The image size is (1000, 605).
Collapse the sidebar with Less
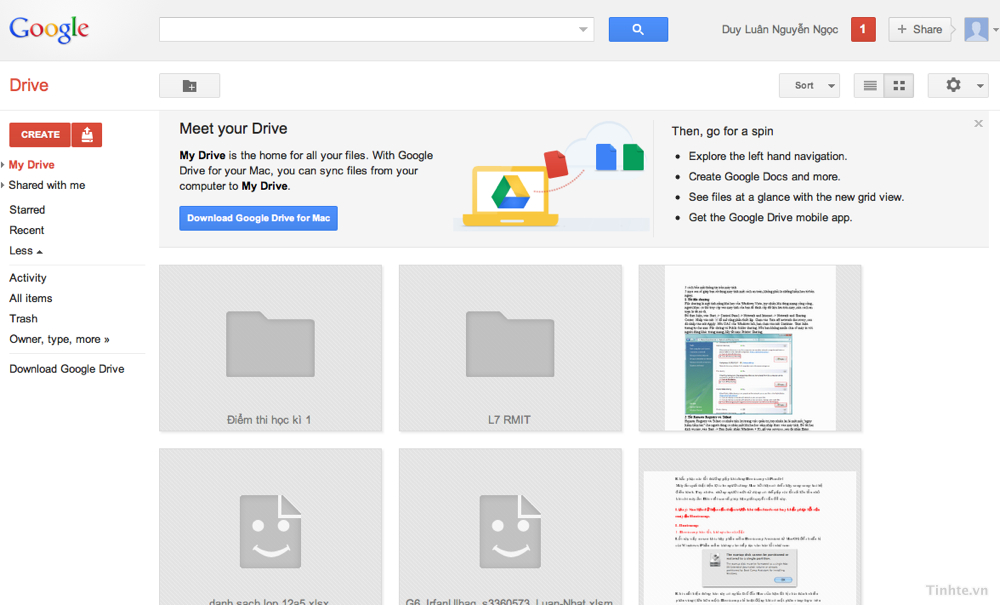26,251
